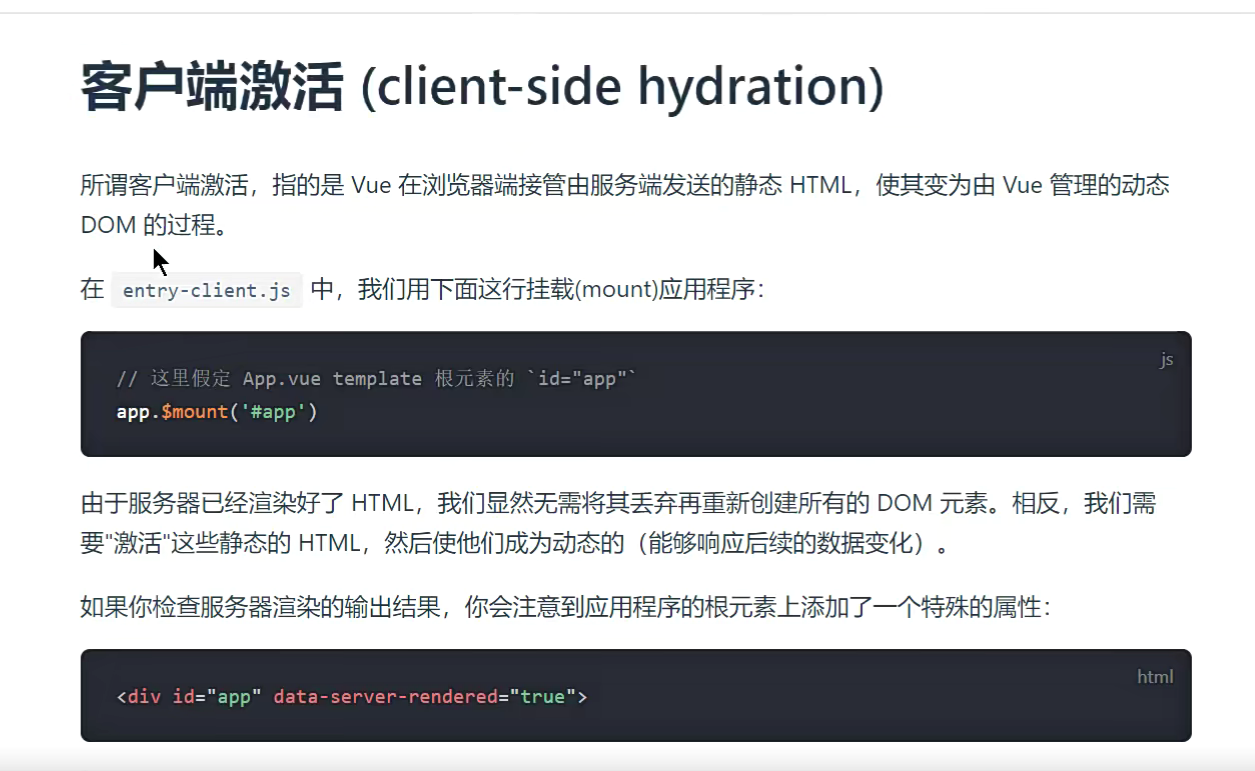
Task: Click the js language label
Action: point(1166,360)
